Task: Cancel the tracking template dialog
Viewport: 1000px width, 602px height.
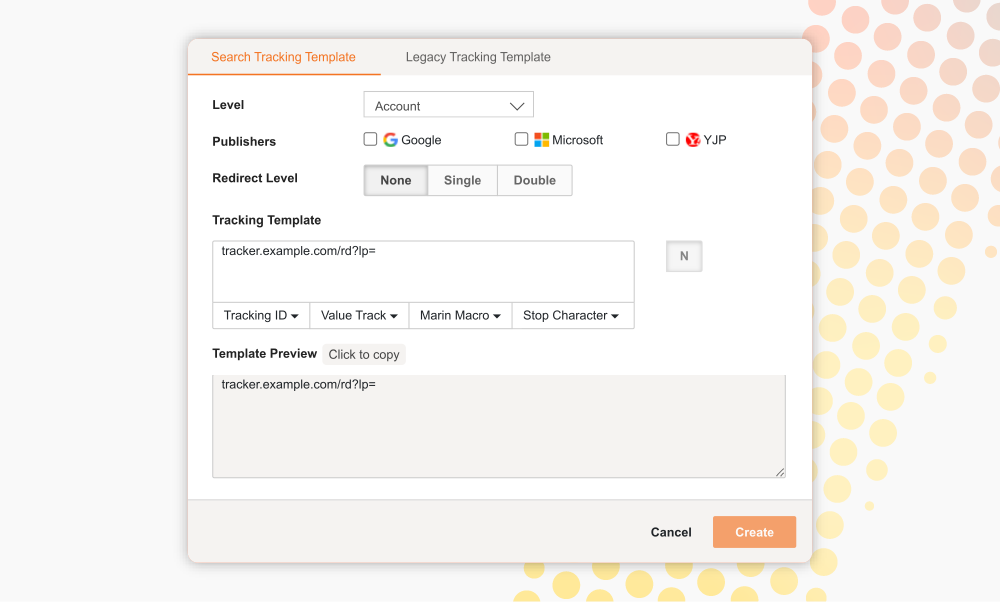Action: click(x=670, y=532)
